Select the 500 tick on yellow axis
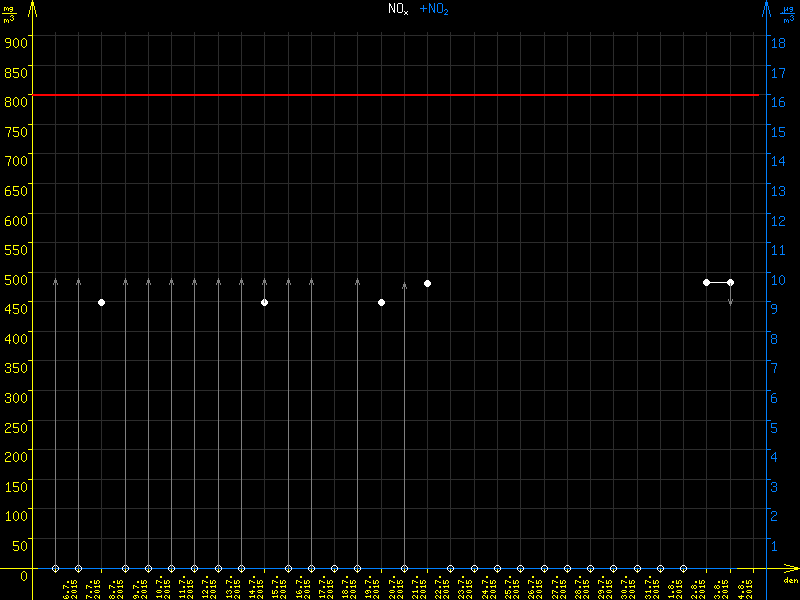Screen dimensions: 800x600 16,279
